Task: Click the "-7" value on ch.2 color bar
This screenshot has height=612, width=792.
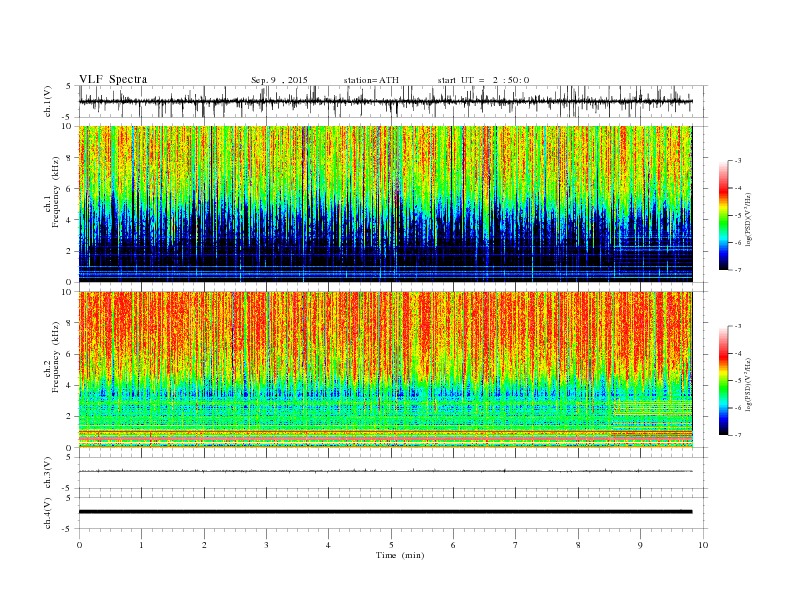Action: 737,435
